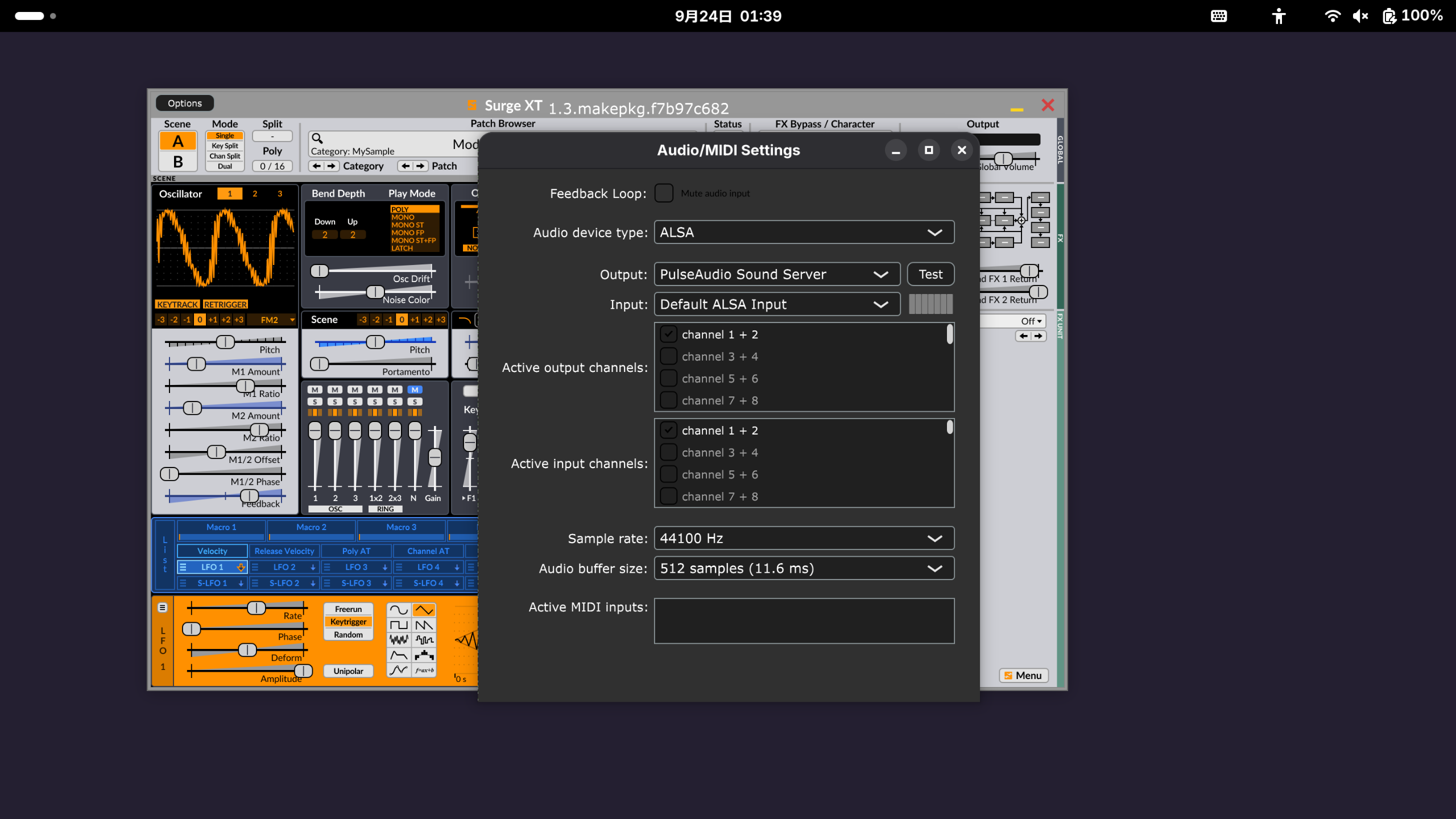Select the sine LFO waveform icon
Screen dimensions: 1456x819
click(x=399, y=610)
